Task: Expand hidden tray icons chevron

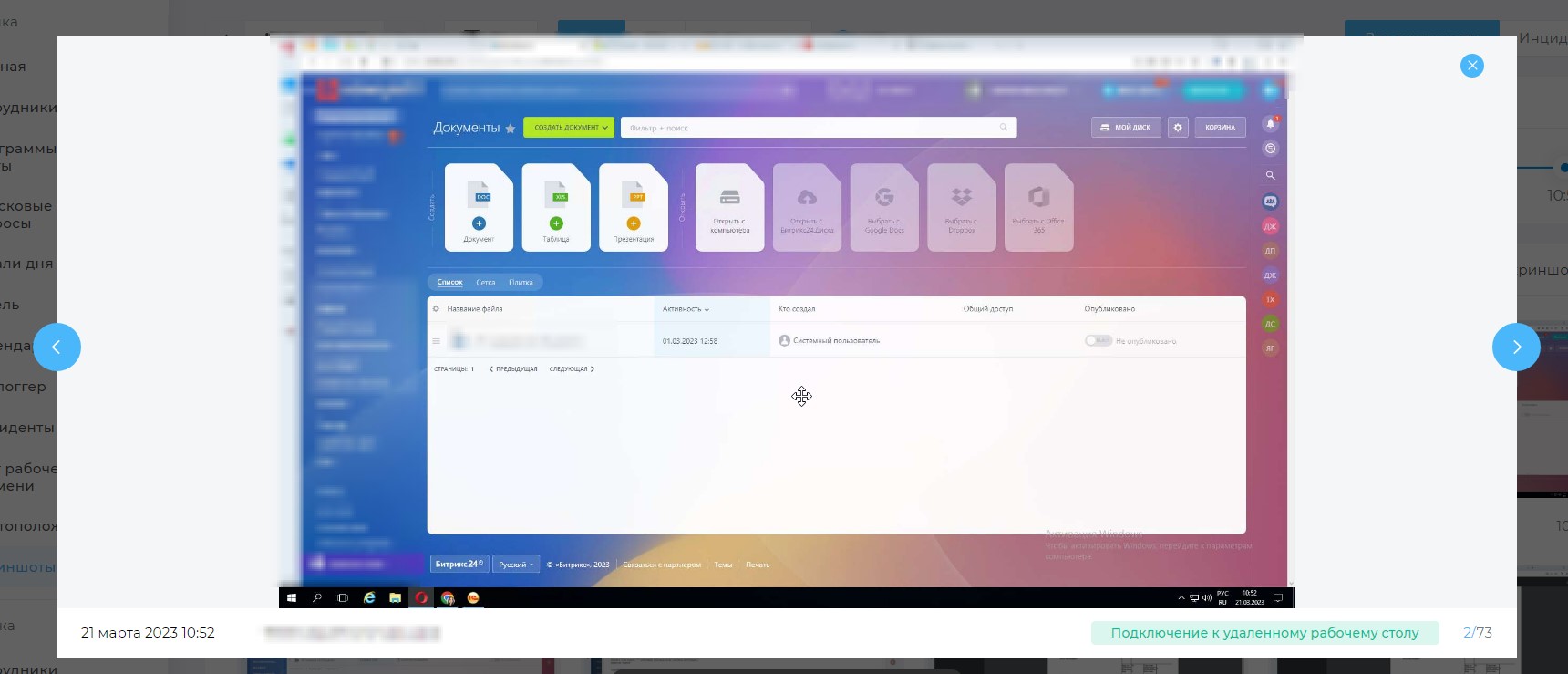Action: (x=1181, y=598)
